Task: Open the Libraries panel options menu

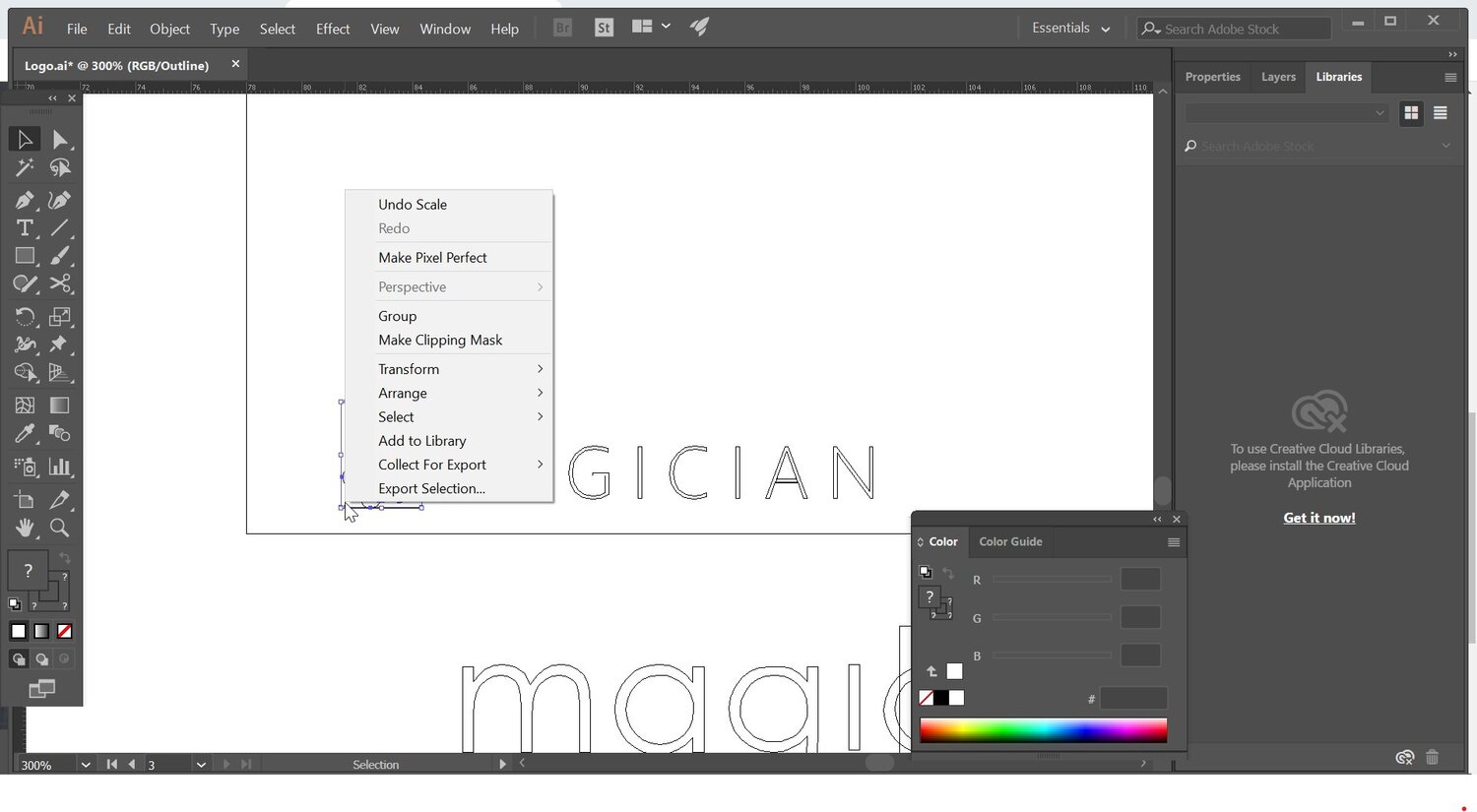Action: (x=1450, y=77)
